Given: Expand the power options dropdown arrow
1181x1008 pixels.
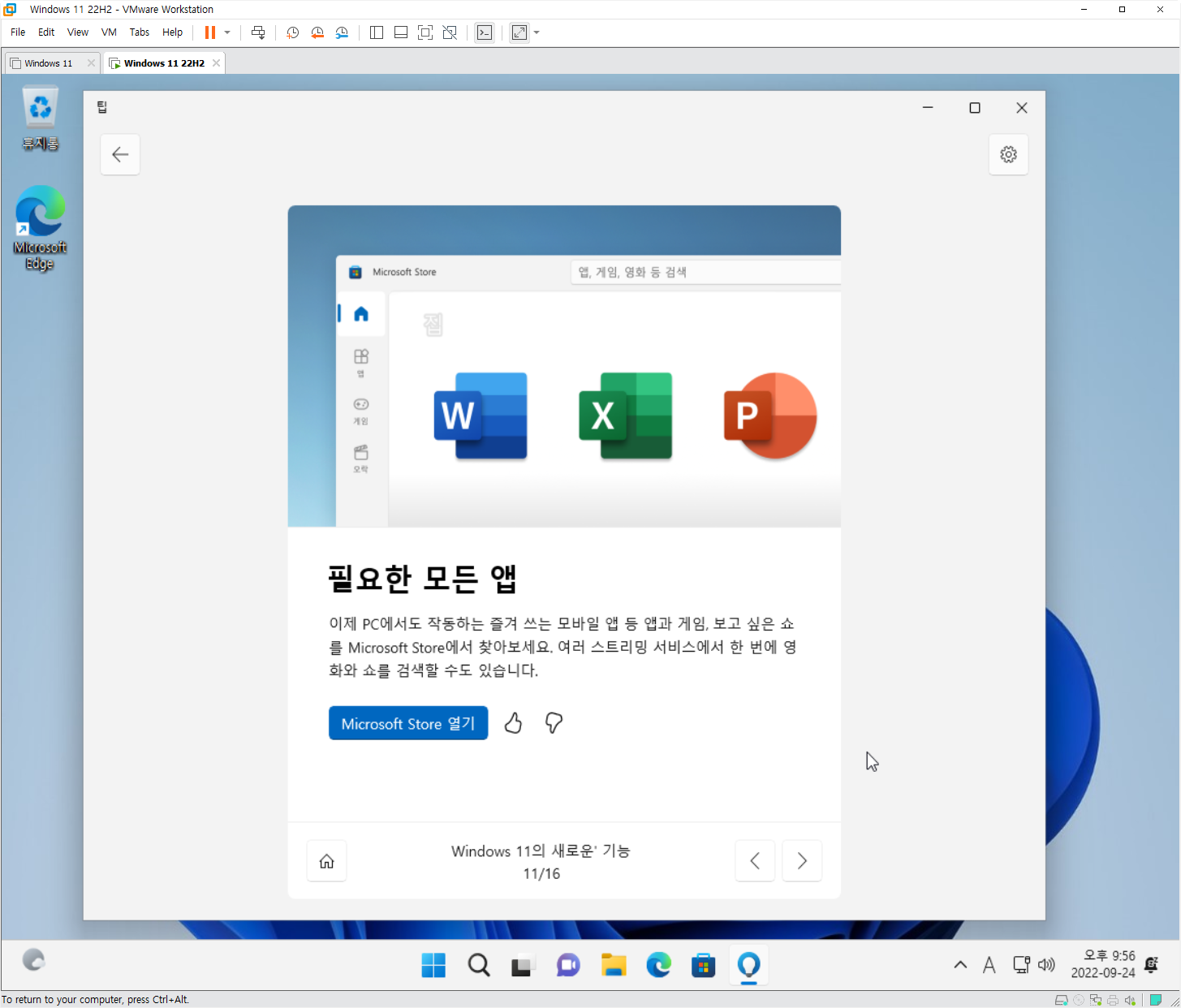Looking at the screenshot, I should [227, 32].
